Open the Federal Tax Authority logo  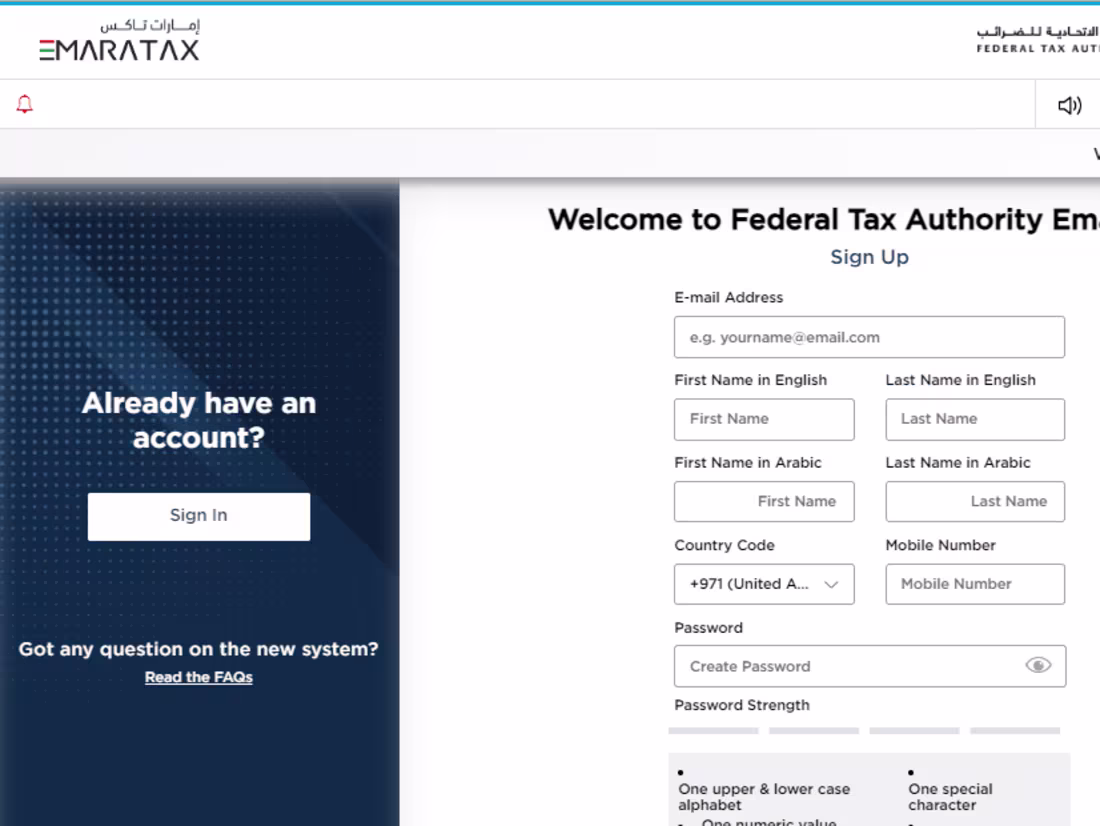1038,40
